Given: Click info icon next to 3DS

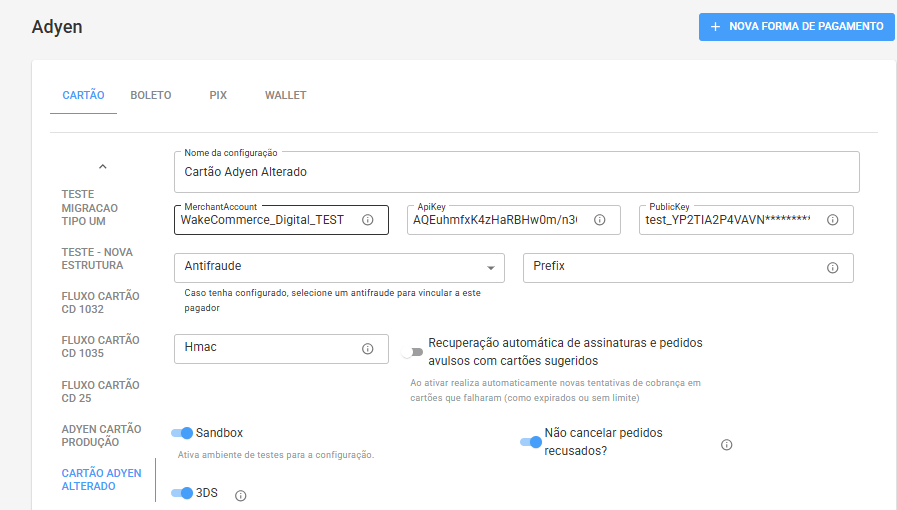Looking at the screenshot, I should tap(241, 496).
